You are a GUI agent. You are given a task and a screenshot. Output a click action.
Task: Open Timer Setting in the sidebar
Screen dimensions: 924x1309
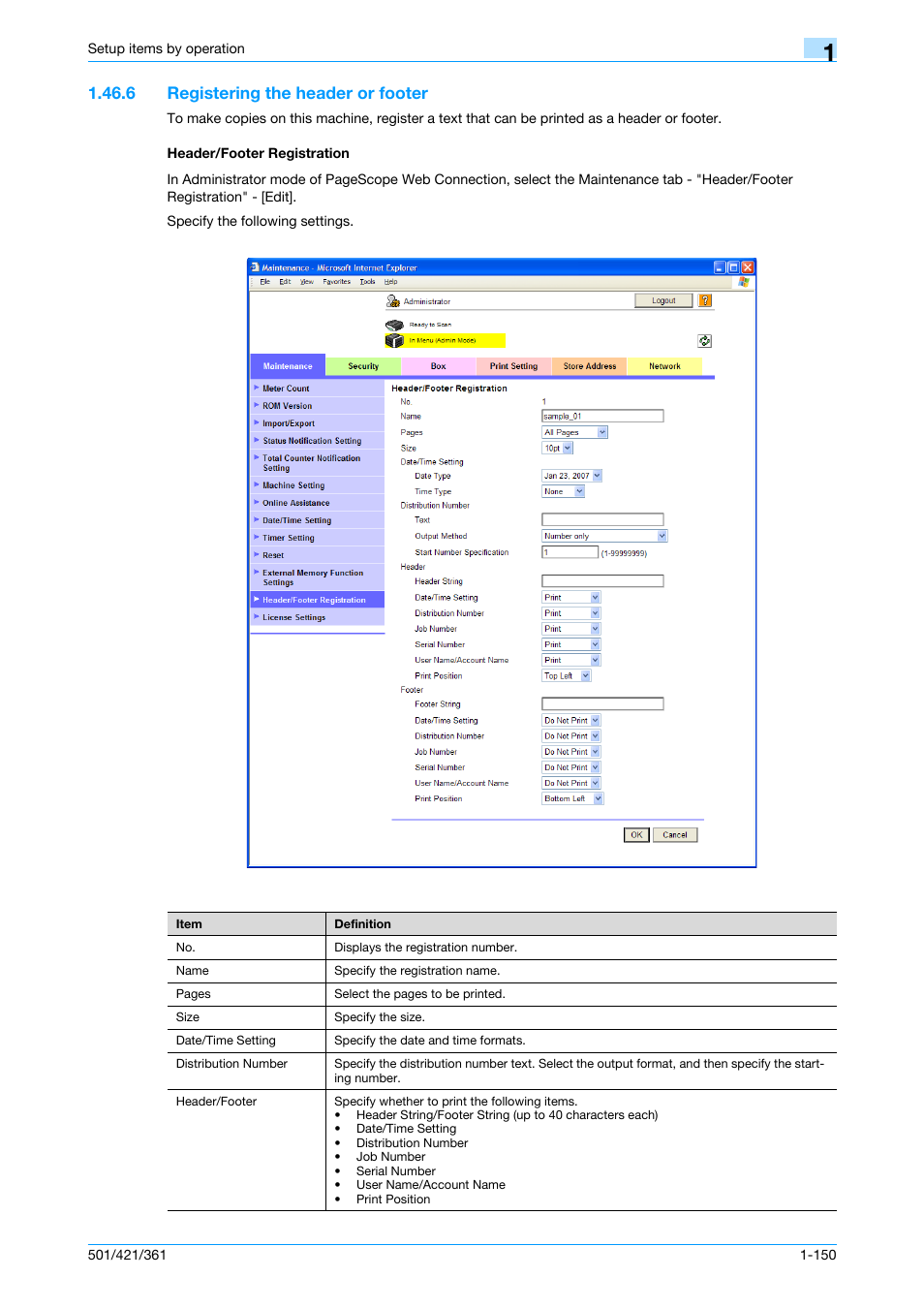[318, 538]
